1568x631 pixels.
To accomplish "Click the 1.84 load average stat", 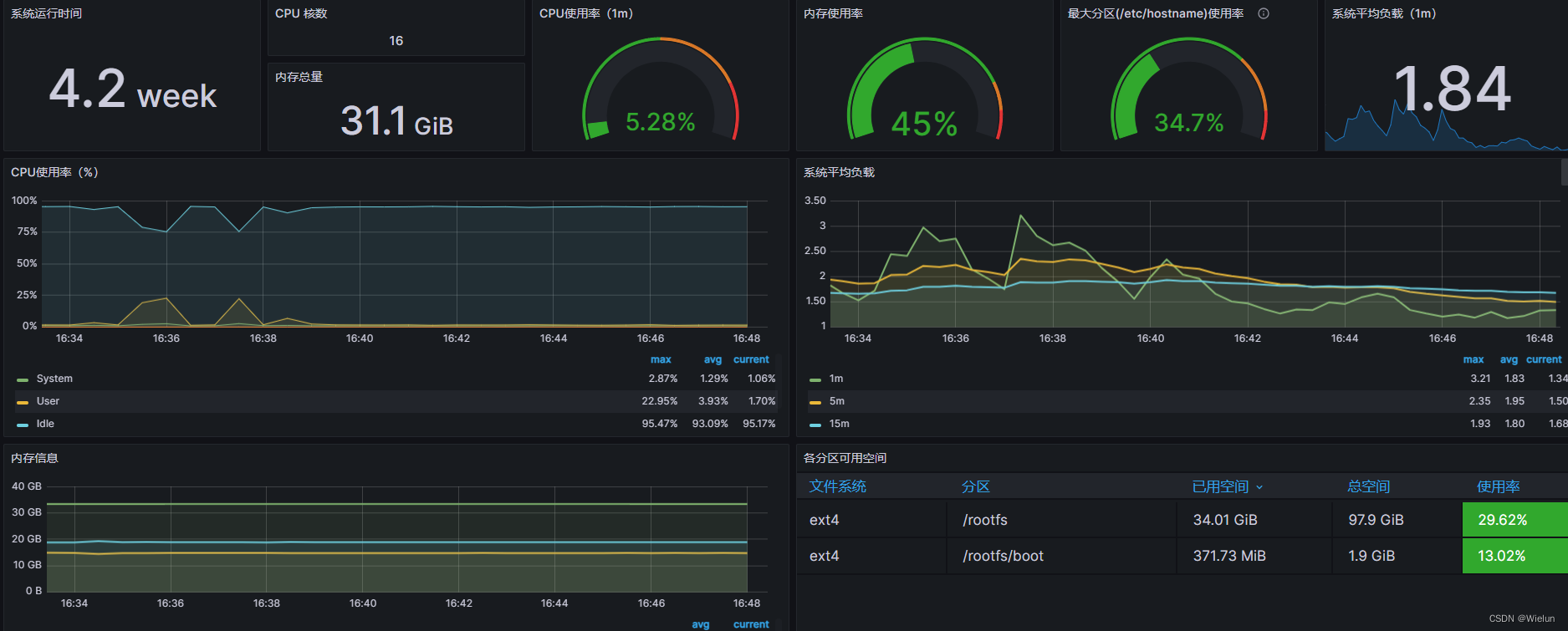I will [1453, 89].
